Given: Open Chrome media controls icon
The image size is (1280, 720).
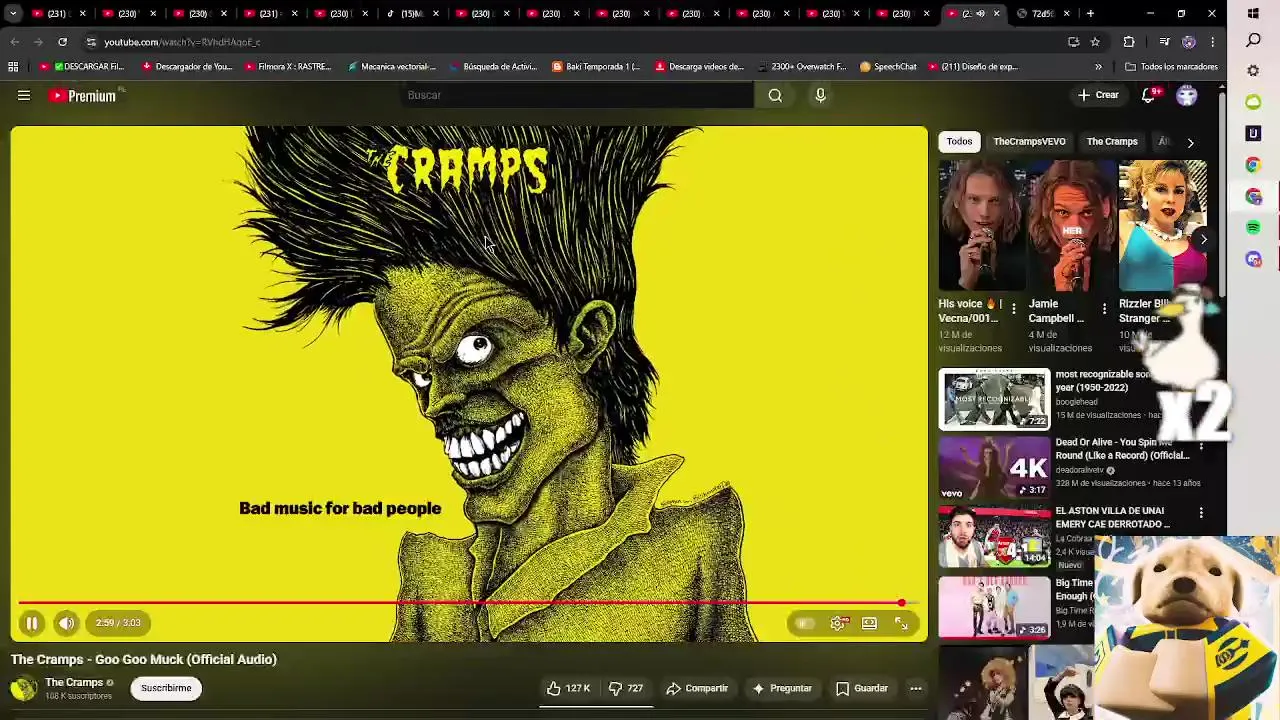Looking at the screenshot, I should click(1164, 42).
